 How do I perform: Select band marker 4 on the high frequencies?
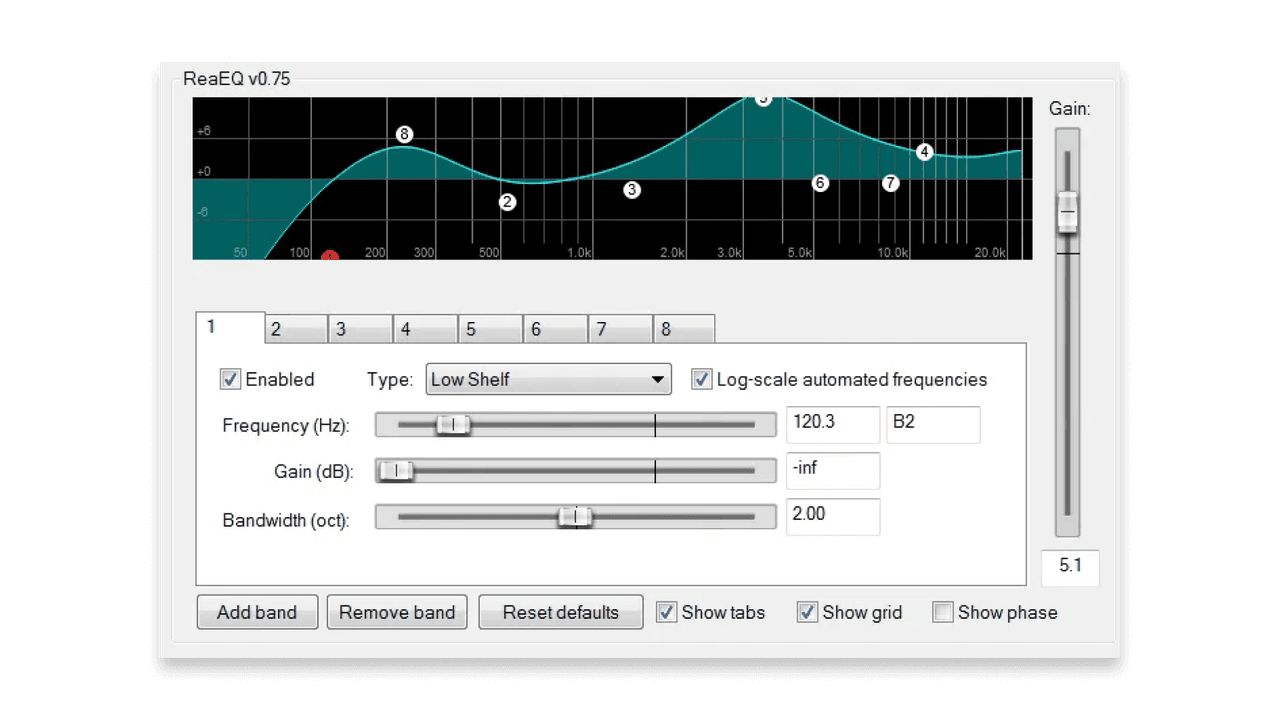(924, 151)
